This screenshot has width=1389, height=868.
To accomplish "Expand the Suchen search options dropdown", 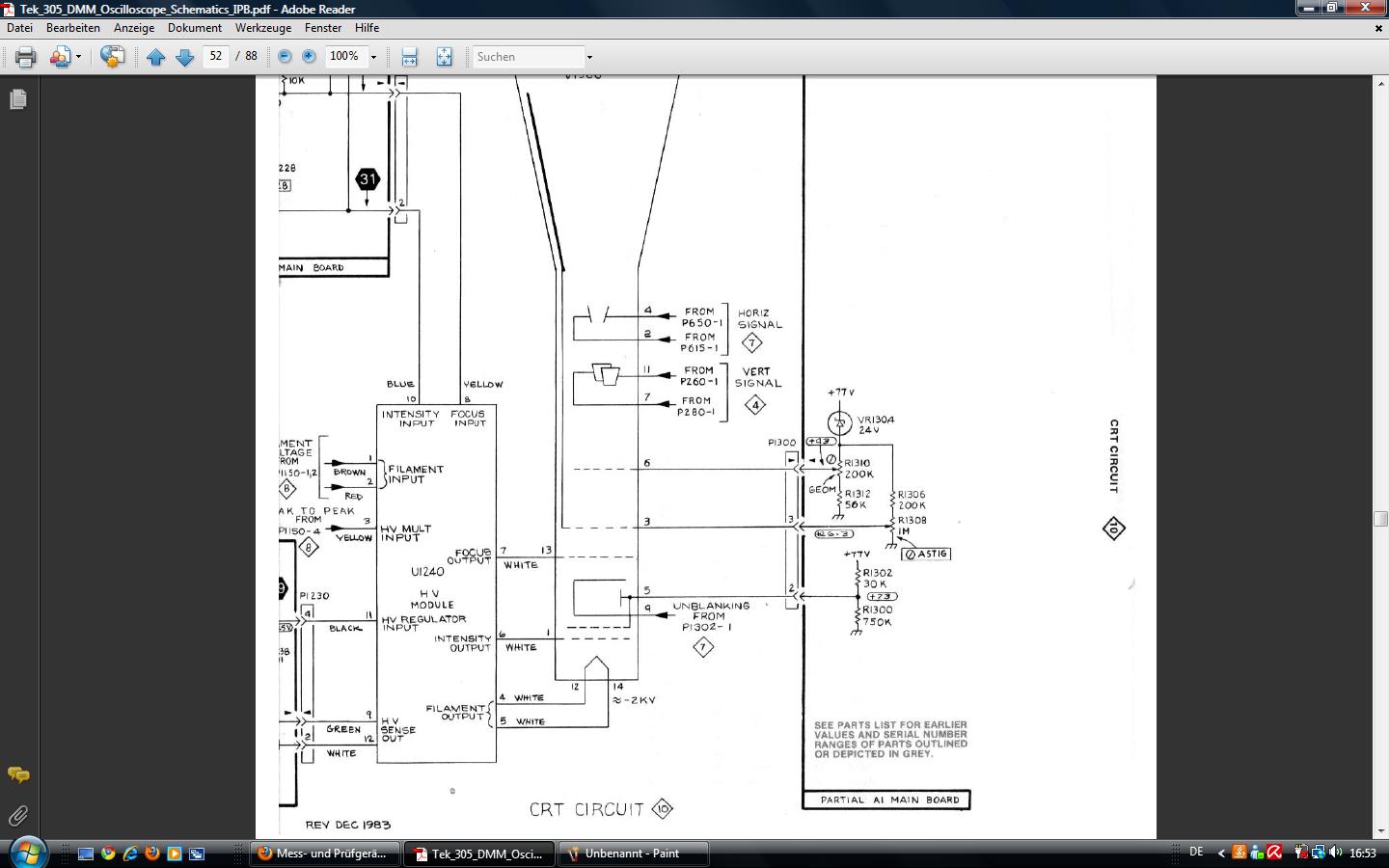I will [x=589, y=57].
